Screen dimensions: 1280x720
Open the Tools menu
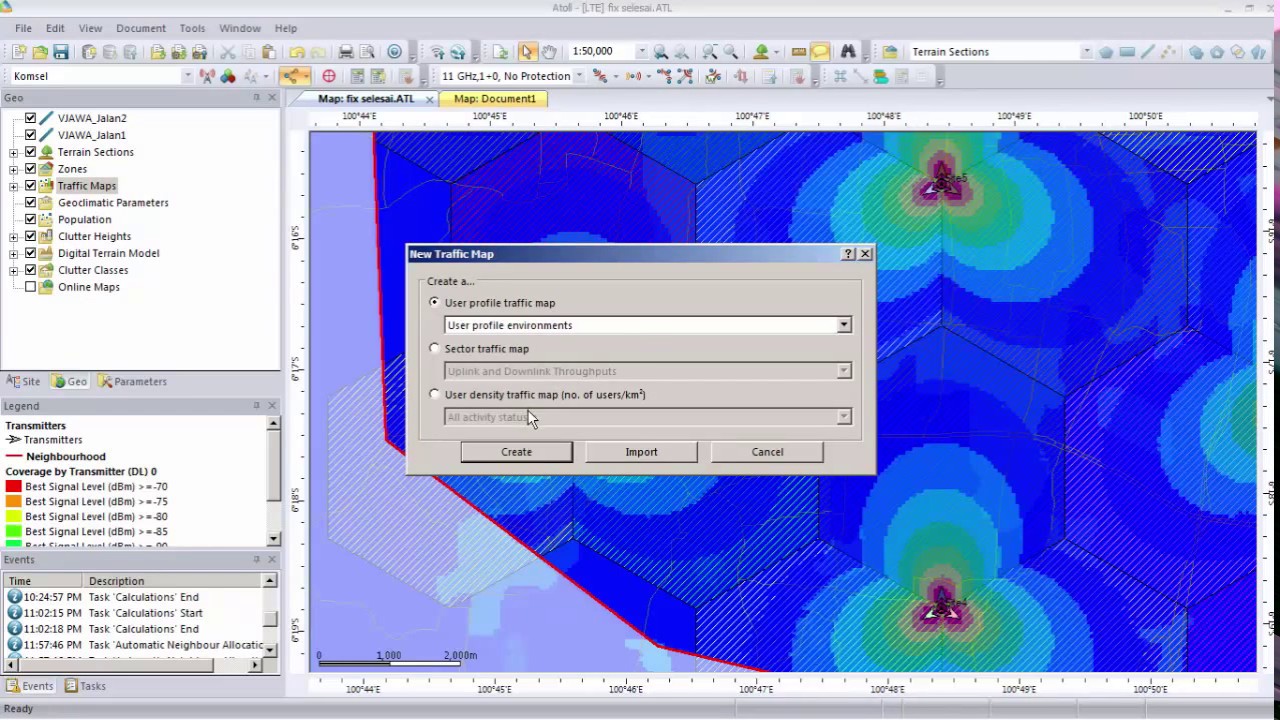pyautogui.click(x=192, y=28)
